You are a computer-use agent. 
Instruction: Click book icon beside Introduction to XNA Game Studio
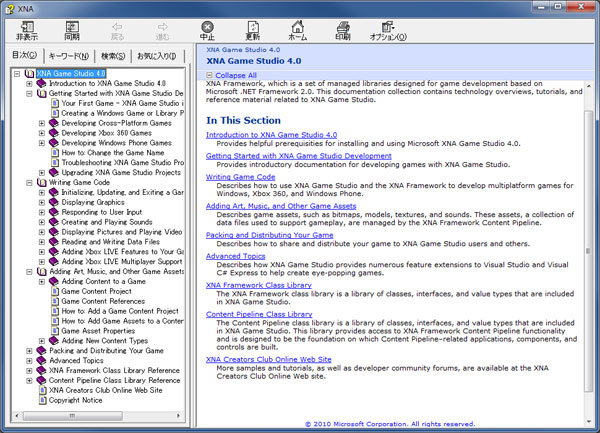coord(41,83)
